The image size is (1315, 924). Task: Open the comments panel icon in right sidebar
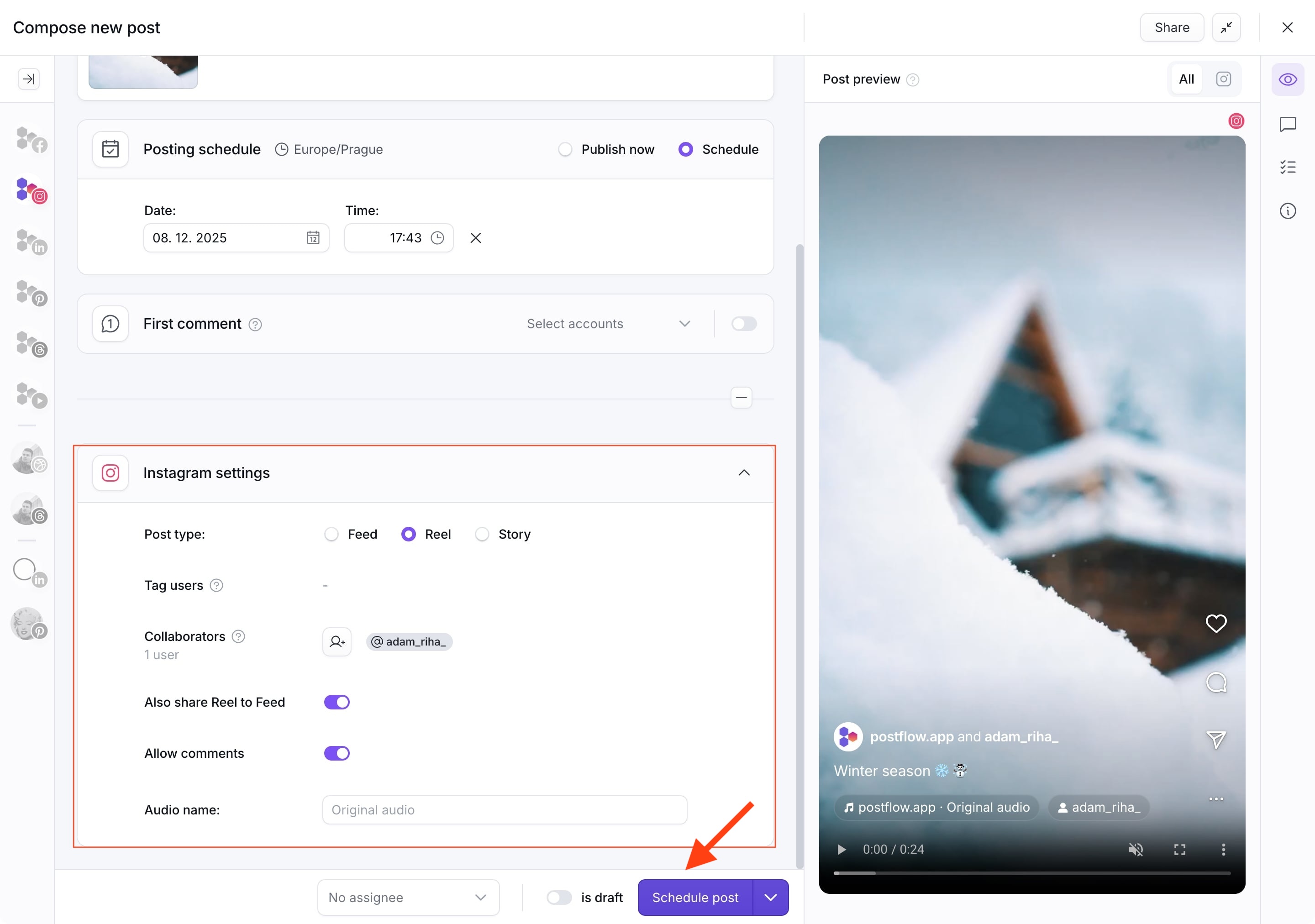pos(1287,124)
